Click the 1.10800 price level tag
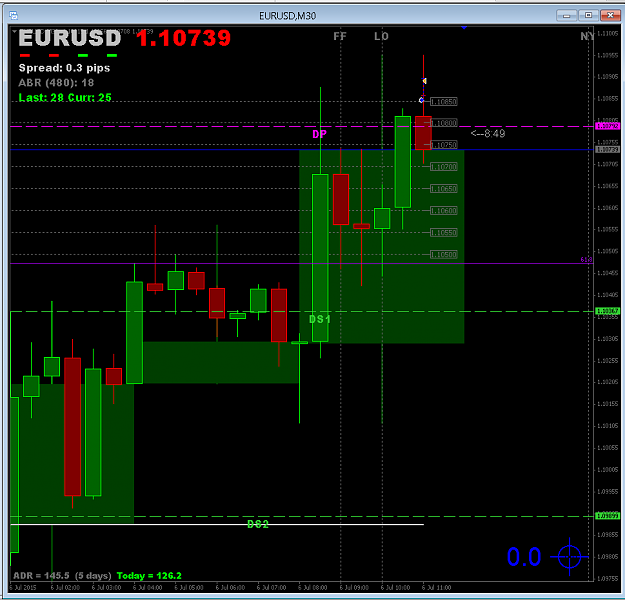The image size is (625, 600). [x=444, y=123]
